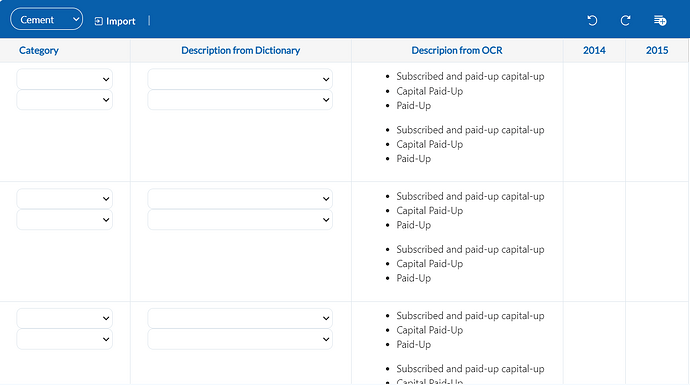Click the add row list icon
Viewport: 690px width, 385px height.
pyautogui.click(x=660, y=20)
